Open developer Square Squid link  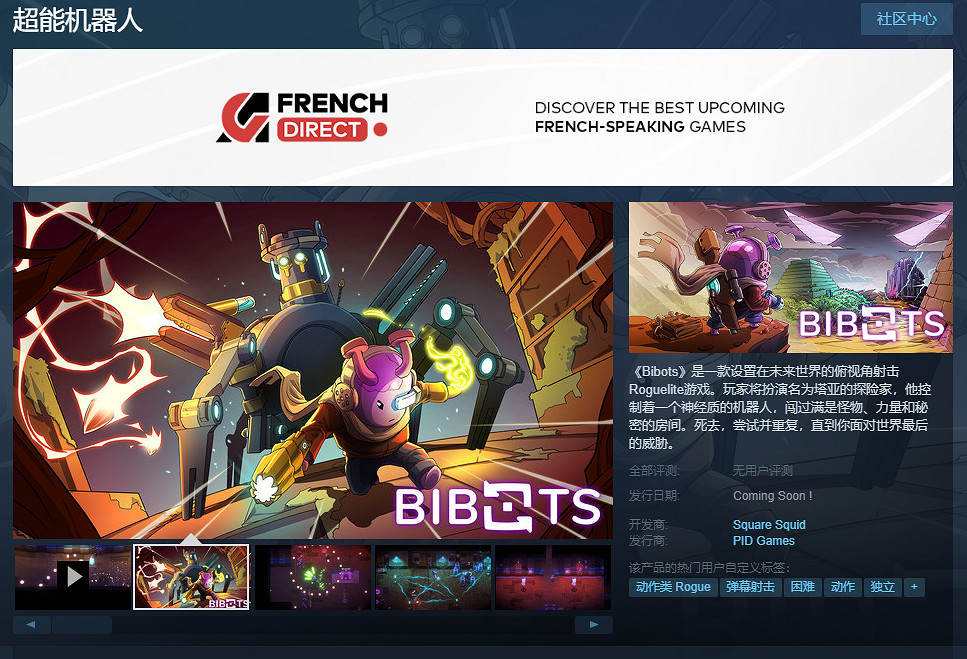coord(769,525)
